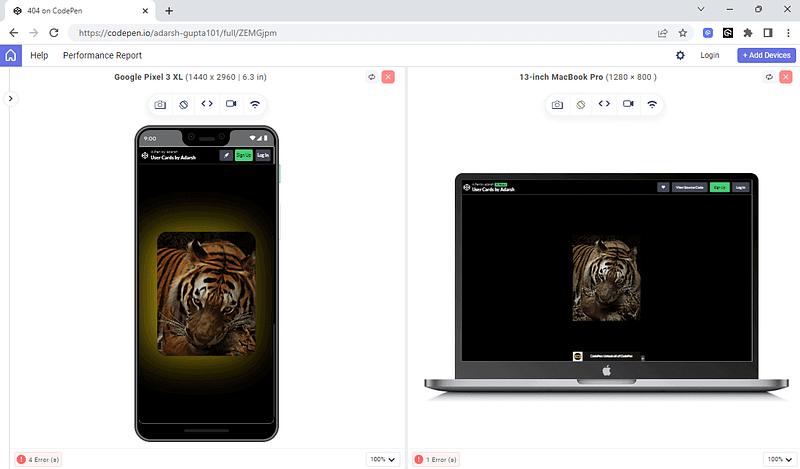
Task: Open the Performance Report tab
Action: [102, 55]
